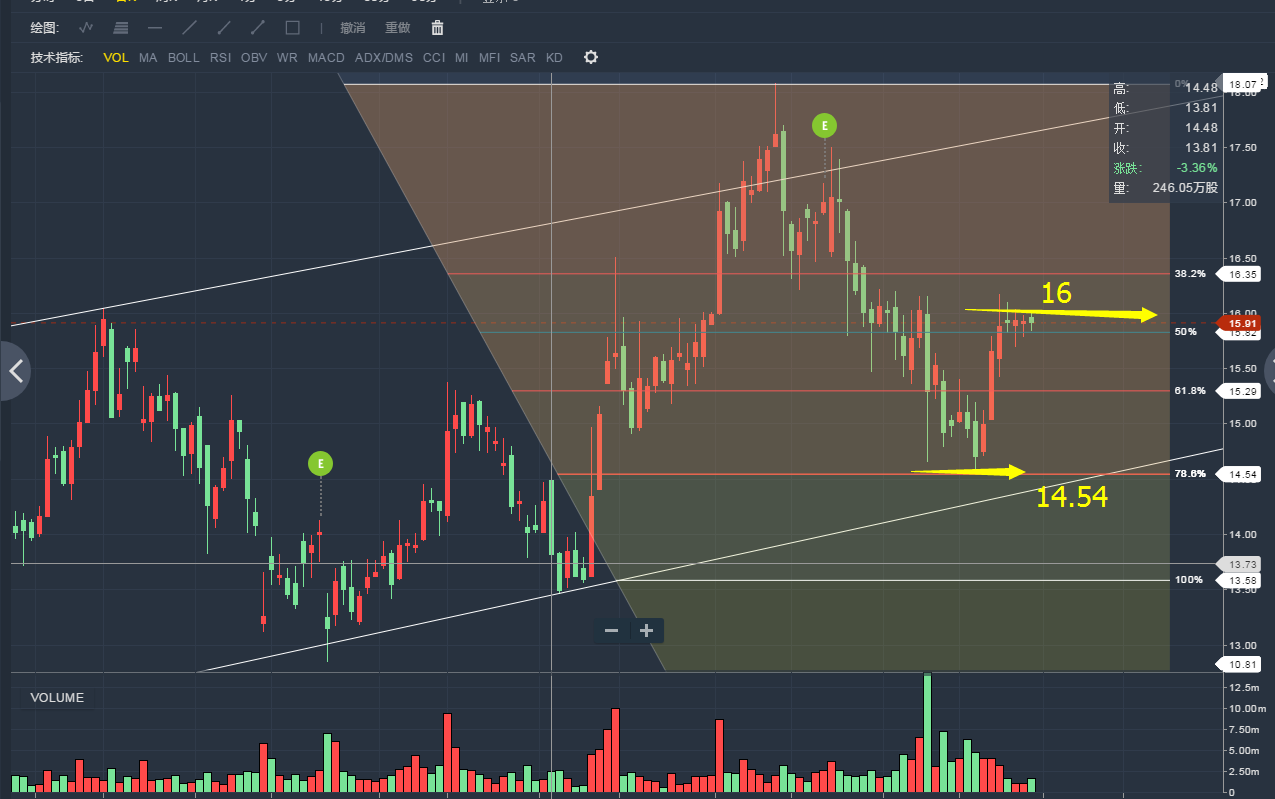The width and height of the screenshot is (1275, 799).
Task: Click 撤消 to undo drawing
Action: 352,28
